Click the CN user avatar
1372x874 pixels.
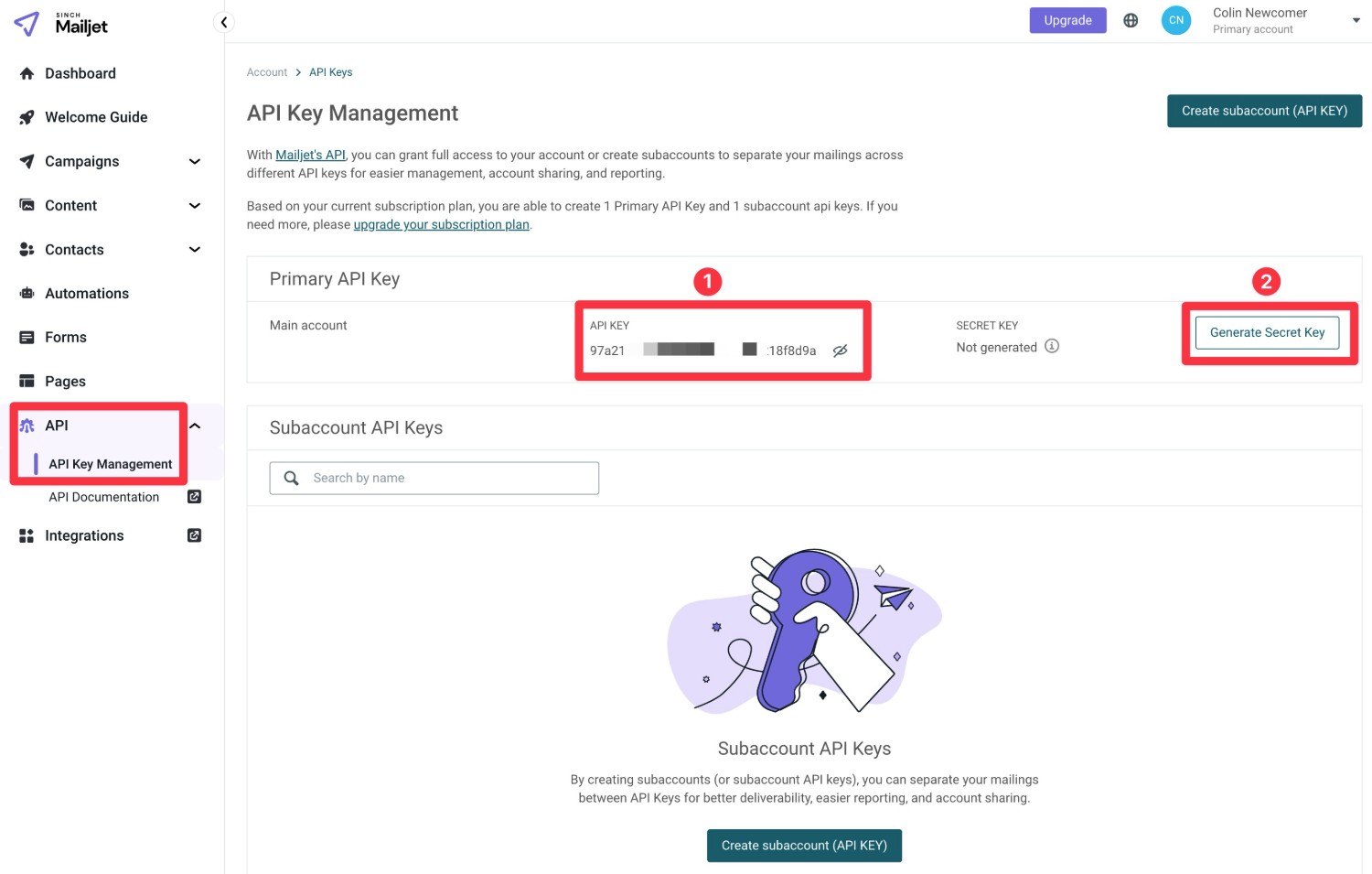(x=1176, y=20)
